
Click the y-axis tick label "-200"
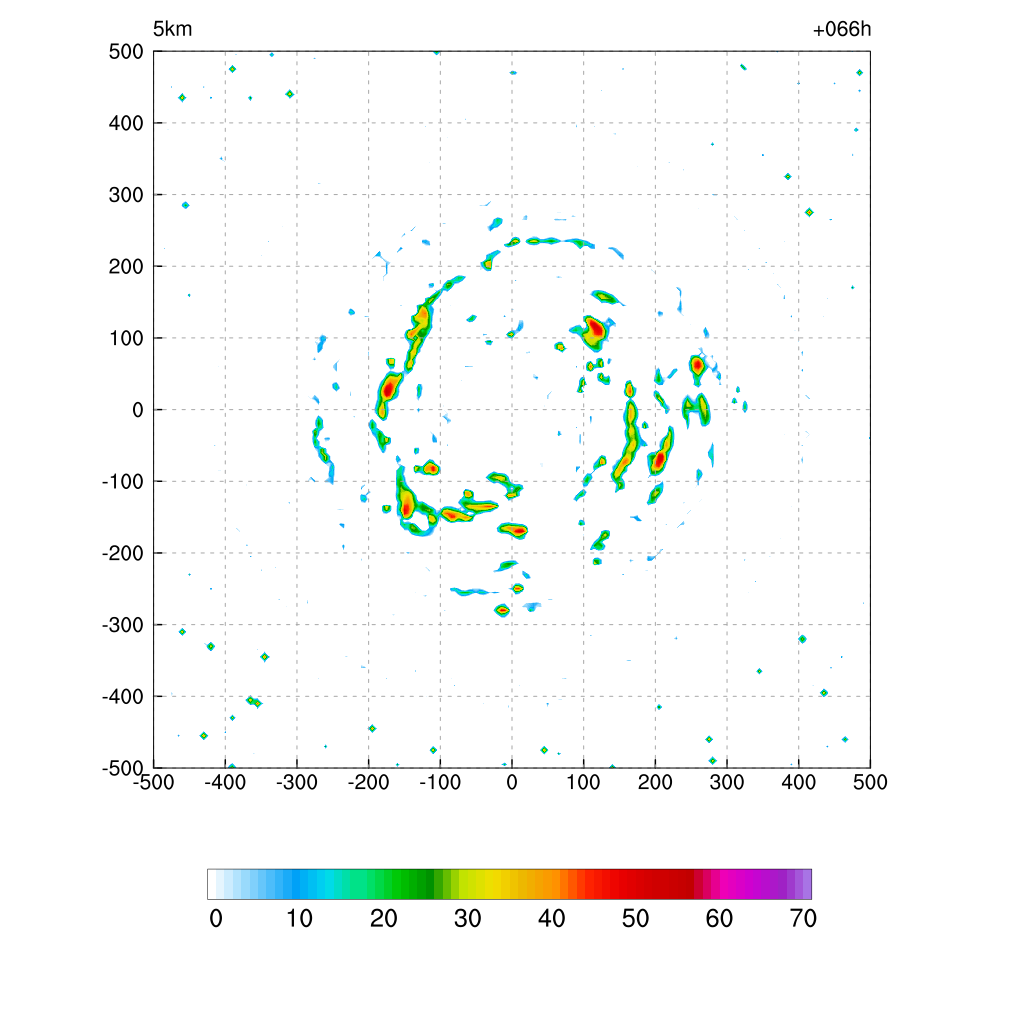click(x=123, y=554)
